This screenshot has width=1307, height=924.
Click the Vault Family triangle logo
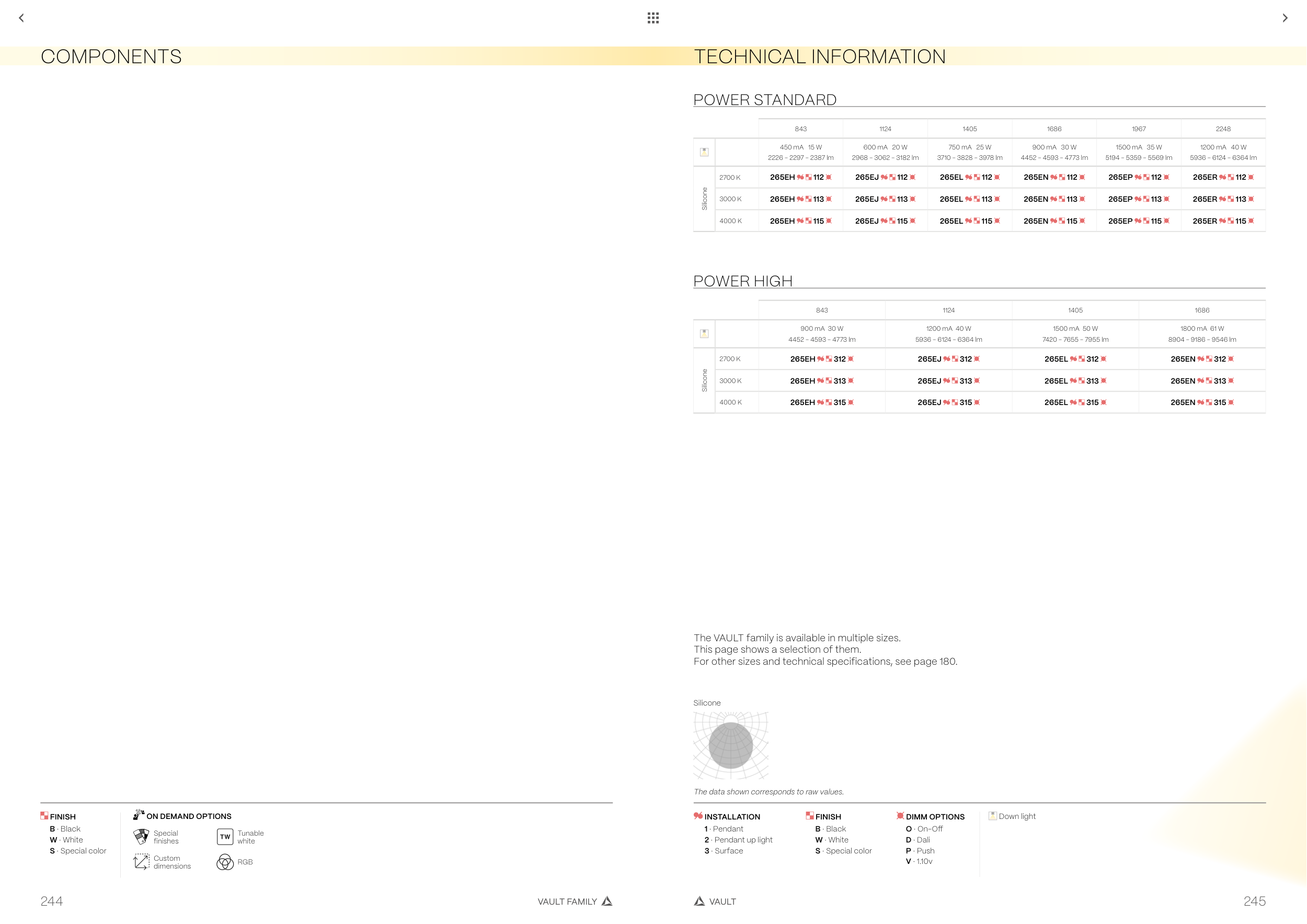(607, 900)
